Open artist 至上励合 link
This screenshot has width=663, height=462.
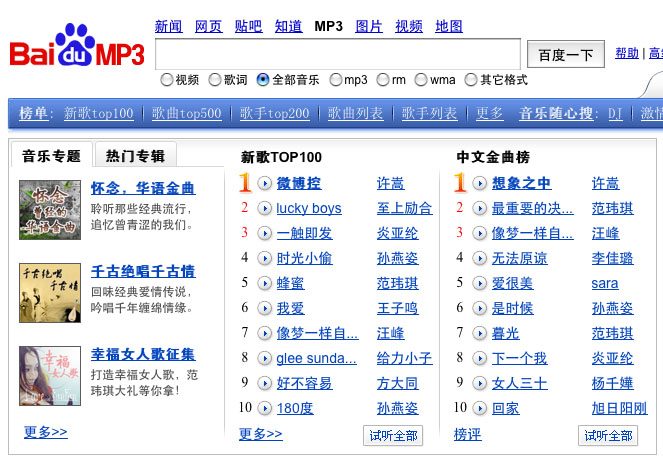coord(404,208)
